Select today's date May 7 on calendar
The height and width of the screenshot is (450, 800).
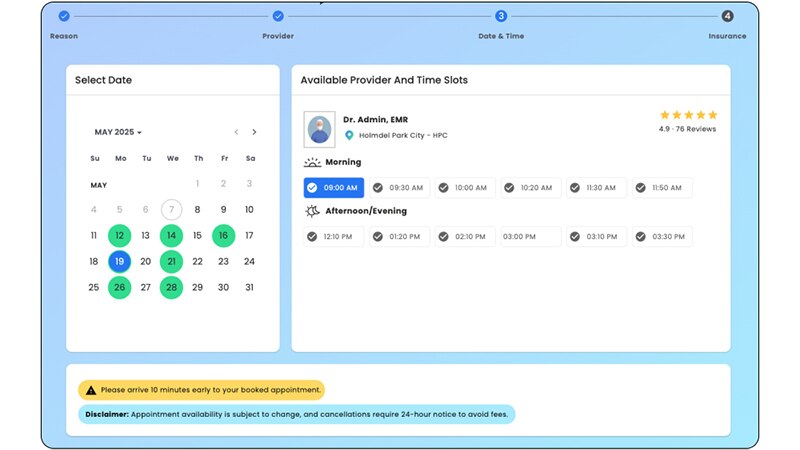coord(171,210)
